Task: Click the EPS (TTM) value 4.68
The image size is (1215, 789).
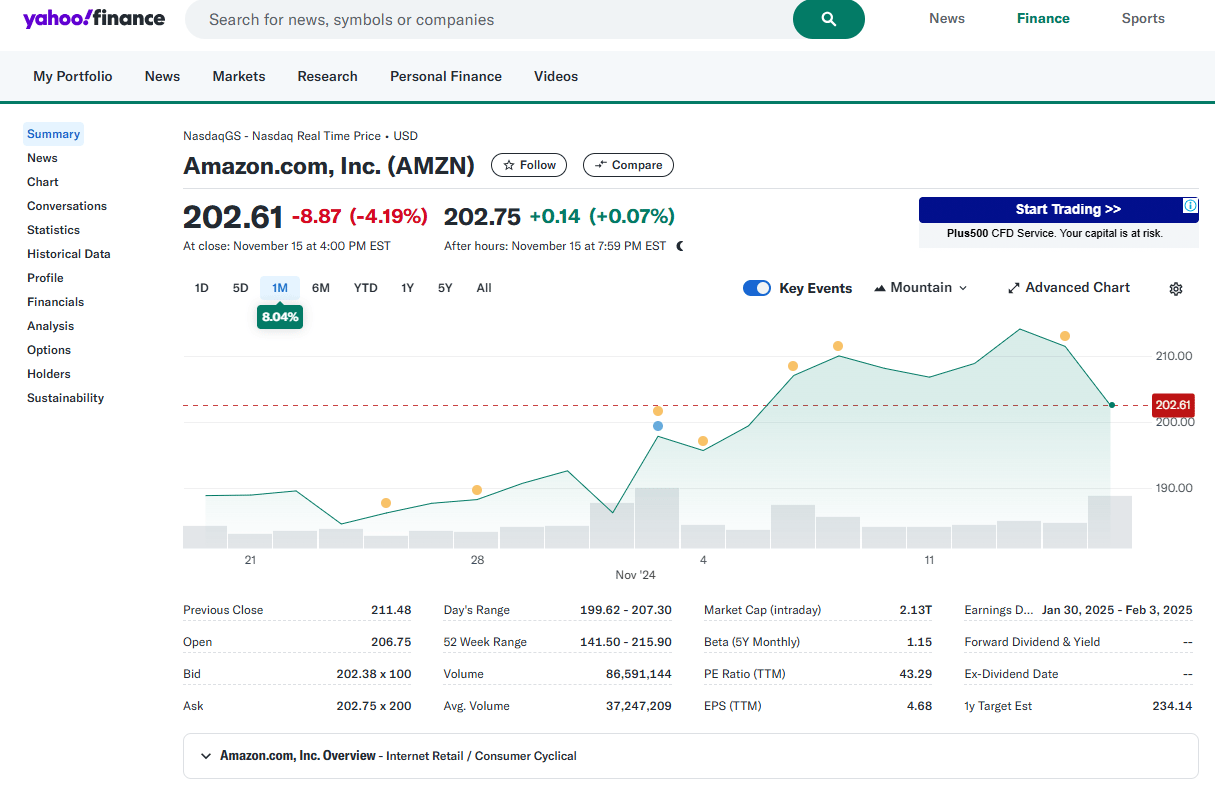Action: (919, 706)
